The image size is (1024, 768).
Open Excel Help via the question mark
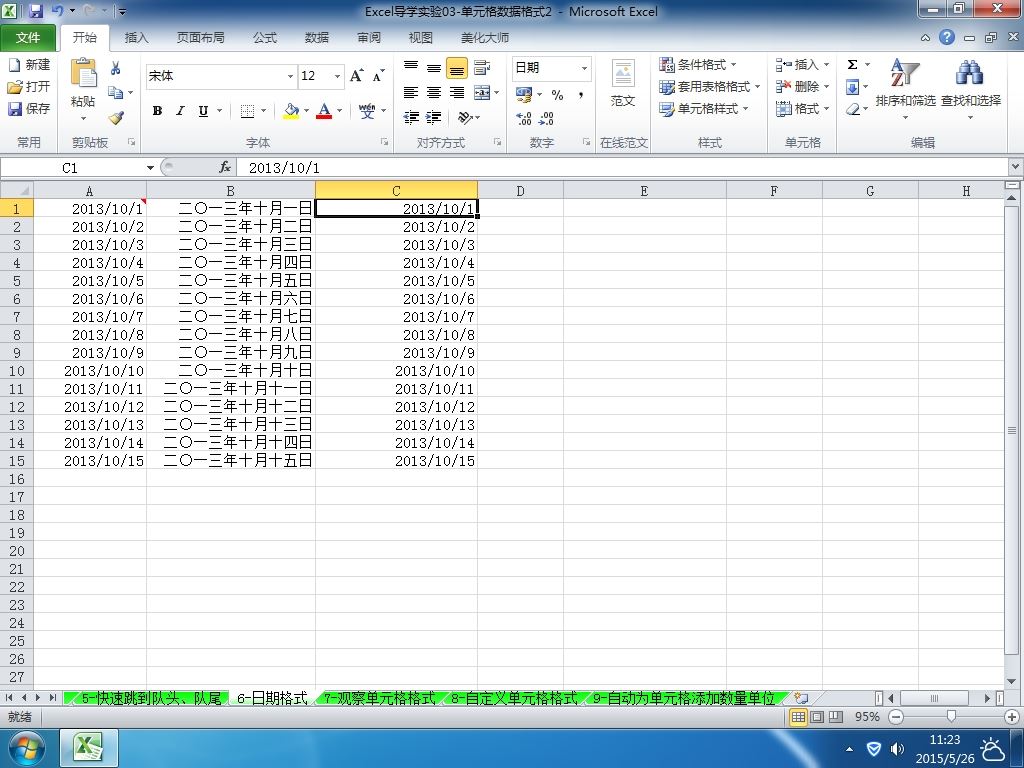click(947, 37)
